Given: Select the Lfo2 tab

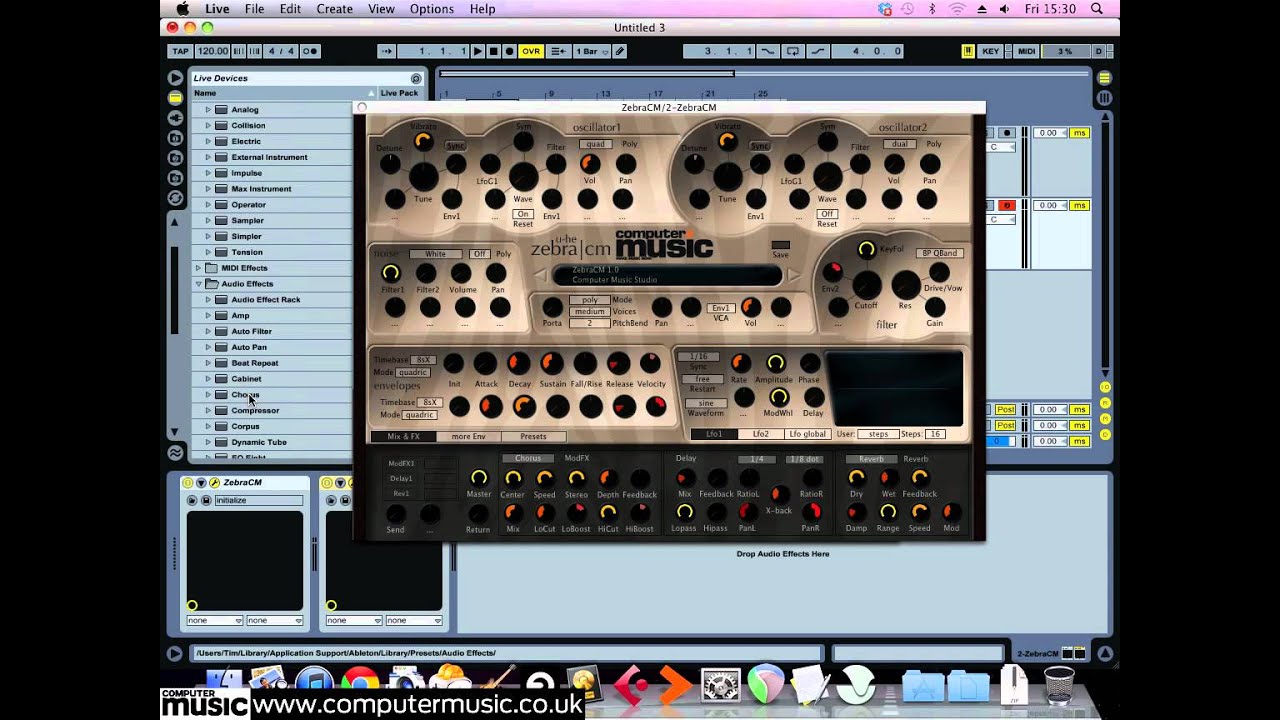Looking at the screenshot, I should (x=761, y=434).
